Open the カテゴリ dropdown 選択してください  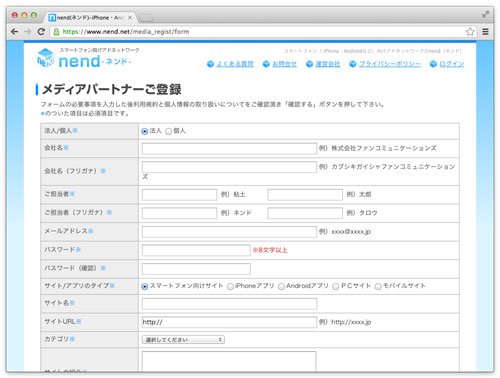183,340
